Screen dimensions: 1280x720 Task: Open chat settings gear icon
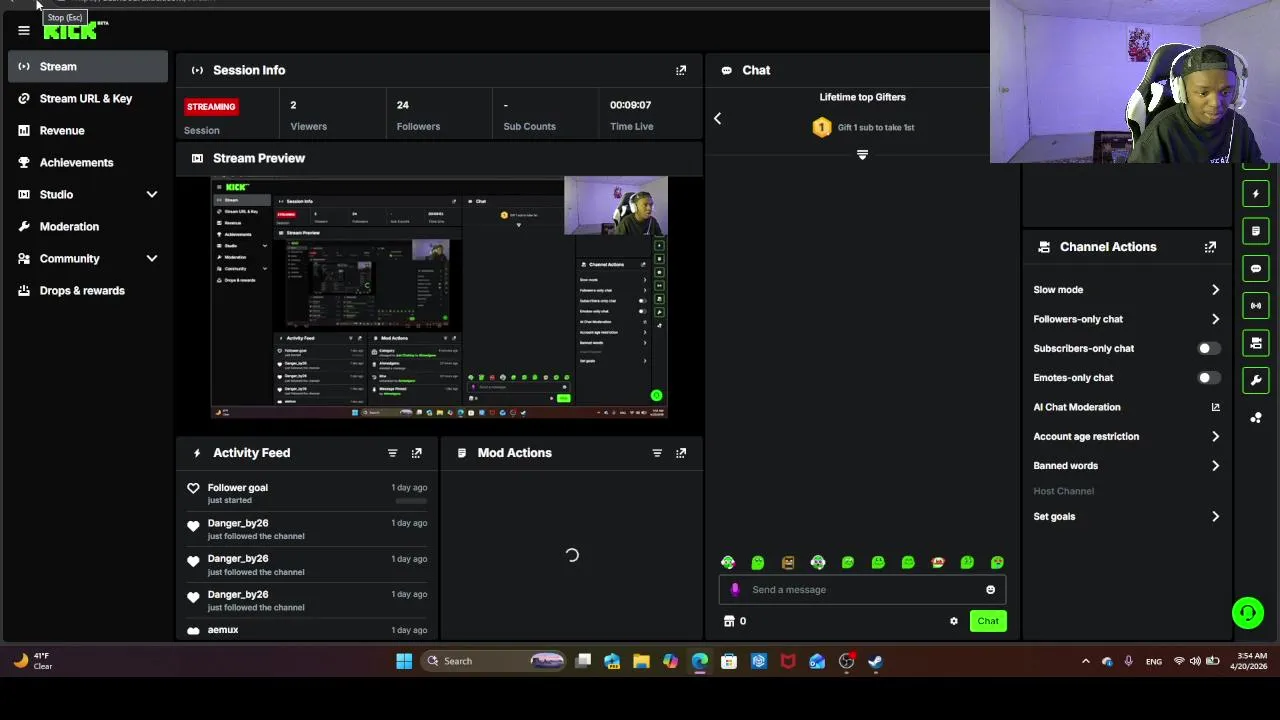click(x=954, y=621)
